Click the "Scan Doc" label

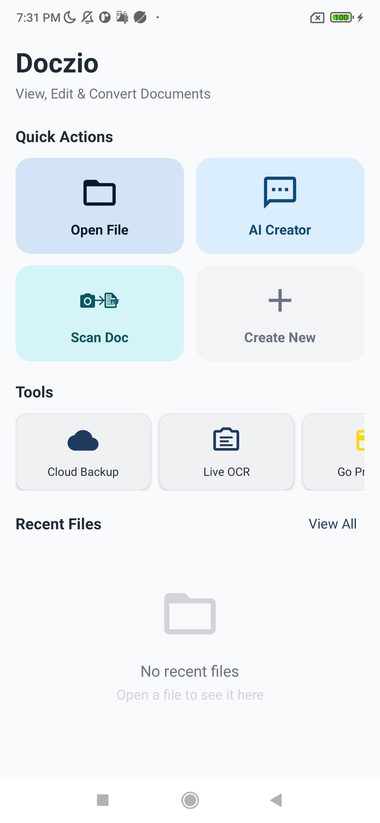[x=99, y=337]
